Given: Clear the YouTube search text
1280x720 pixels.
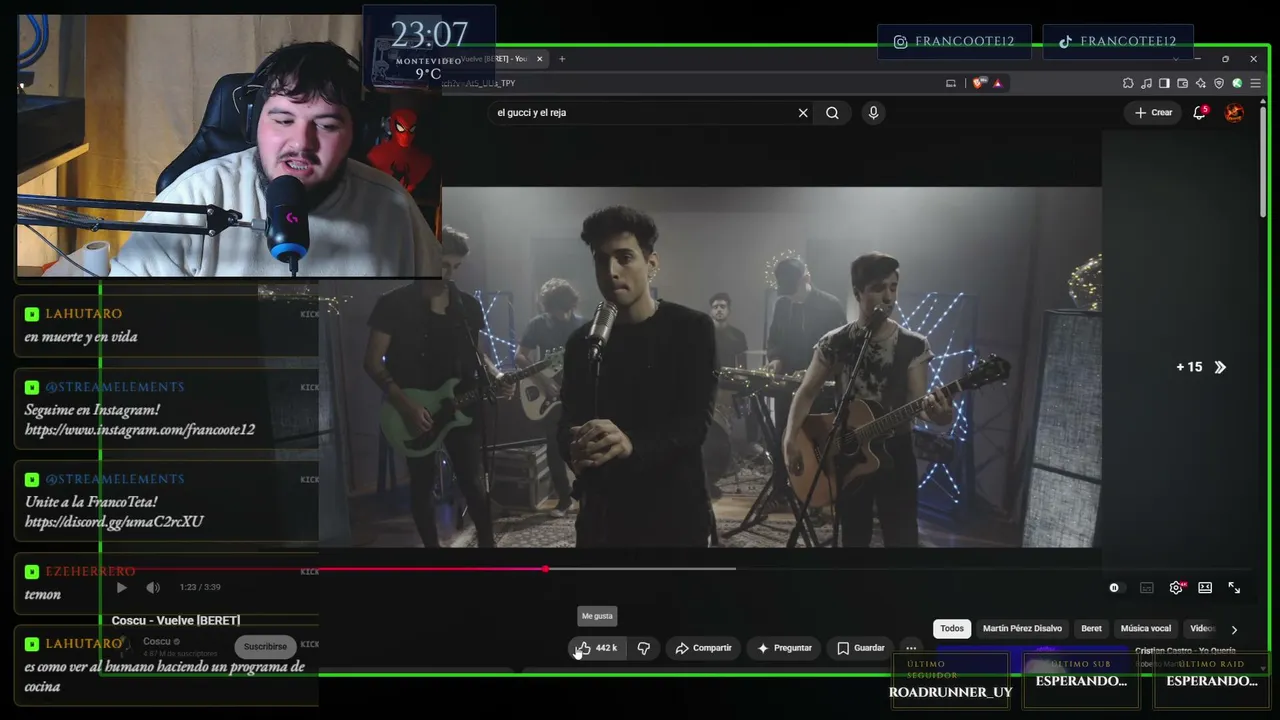Looking at the screenshot, I should (x=802, y=113).
